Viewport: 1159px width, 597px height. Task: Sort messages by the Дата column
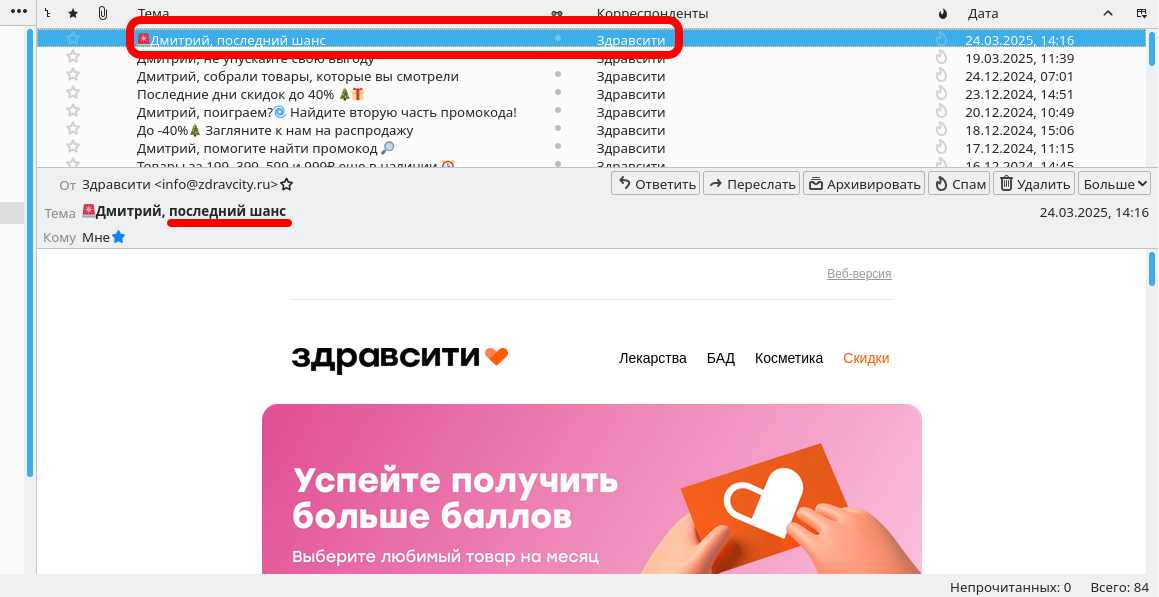983,13
